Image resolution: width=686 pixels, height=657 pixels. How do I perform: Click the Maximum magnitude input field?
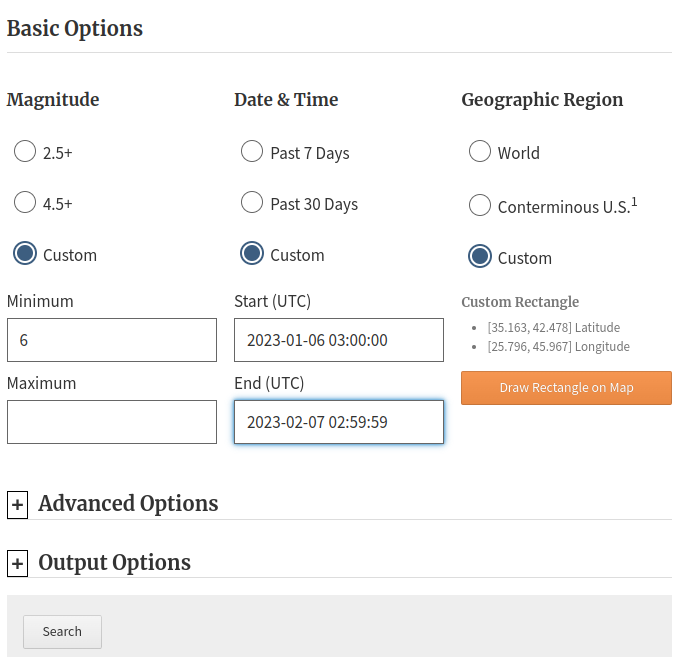pyautogui.click(x=112, y=422)
